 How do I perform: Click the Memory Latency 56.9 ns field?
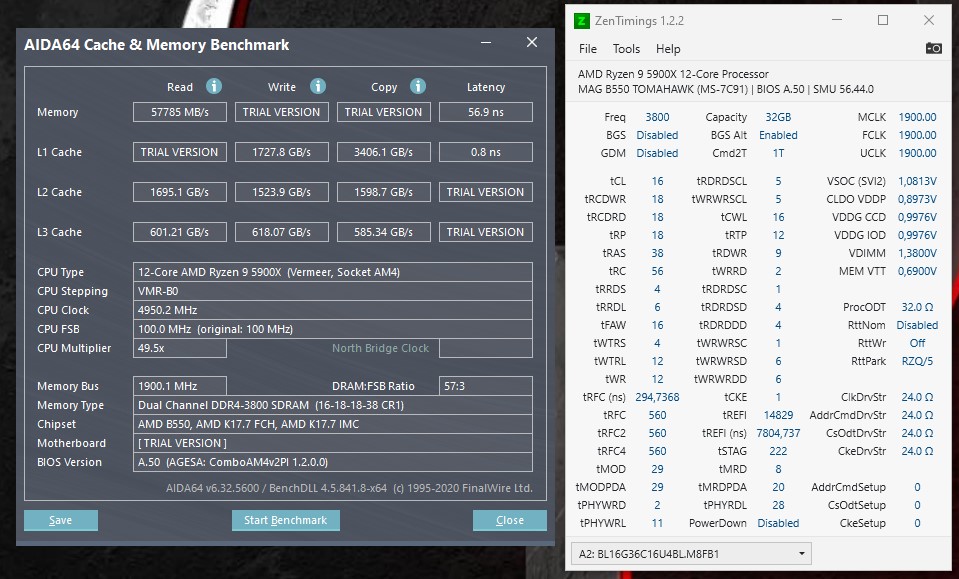tap(486, 112)
